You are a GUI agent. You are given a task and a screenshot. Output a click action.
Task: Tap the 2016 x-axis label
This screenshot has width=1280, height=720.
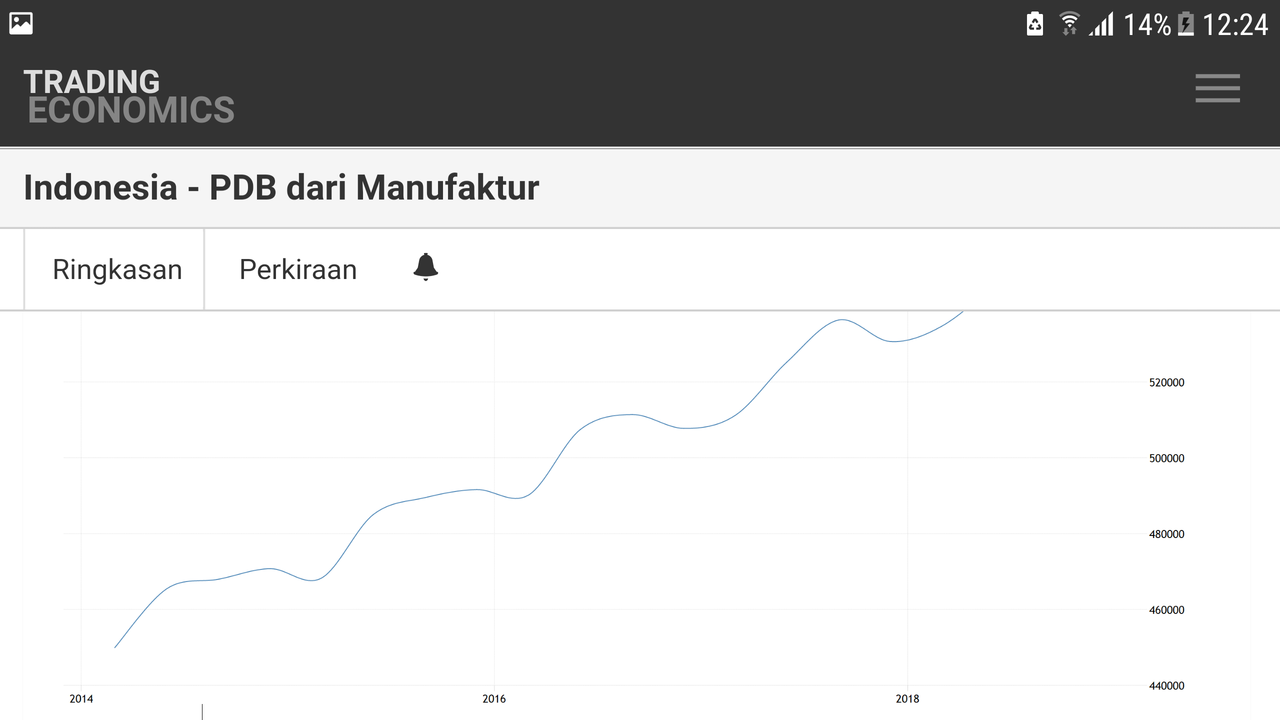[494, 699]
